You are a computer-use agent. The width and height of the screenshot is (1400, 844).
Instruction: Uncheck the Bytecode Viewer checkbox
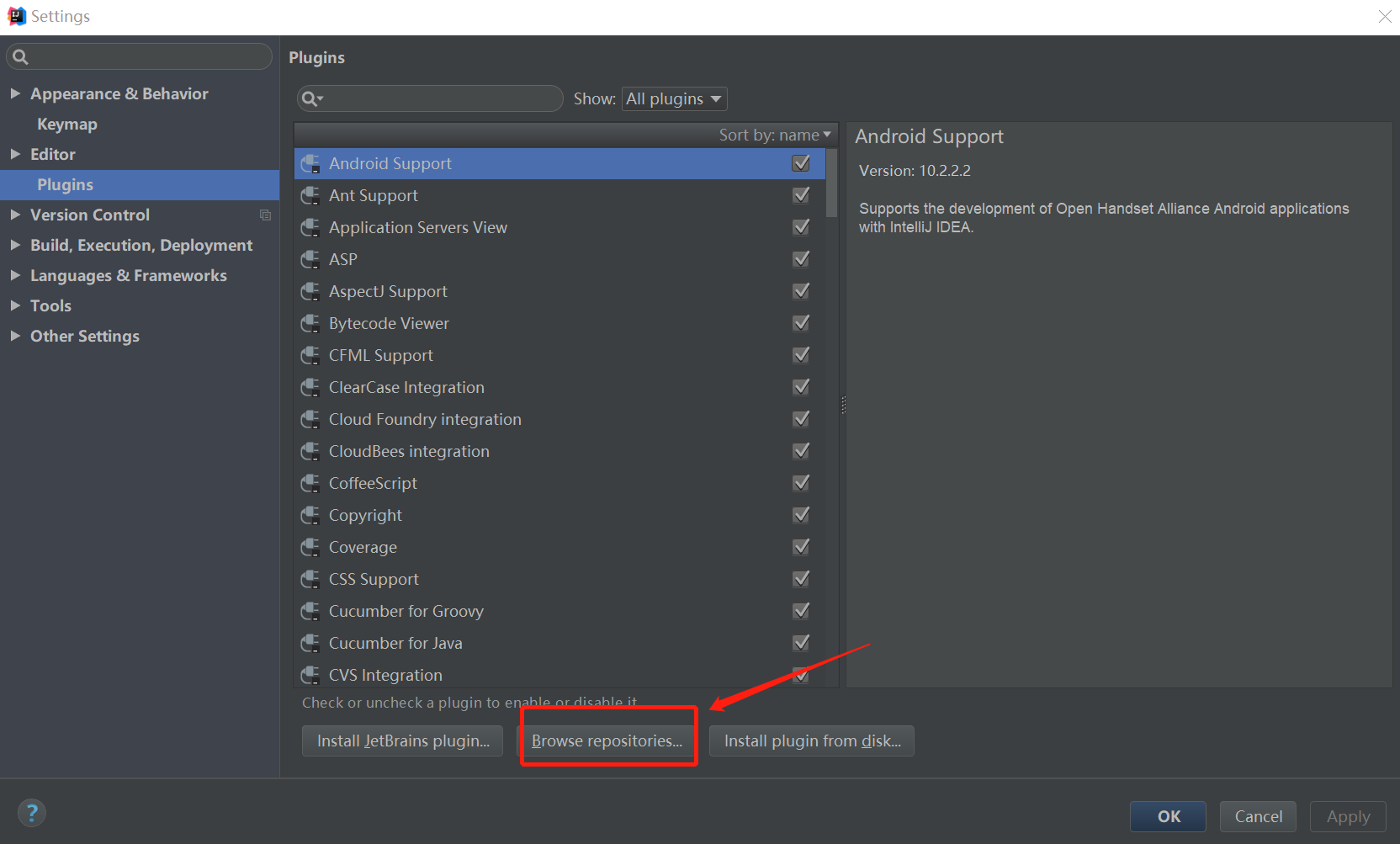pos(801,323)
